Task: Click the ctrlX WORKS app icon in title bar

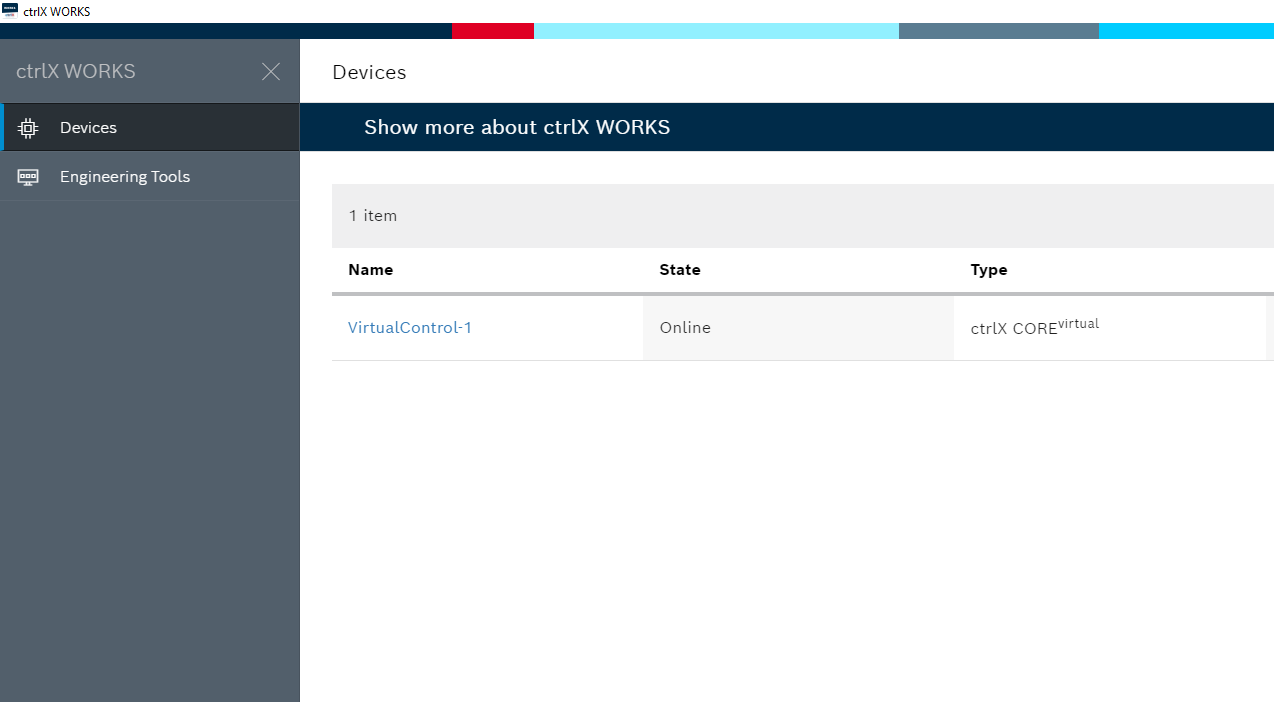Action: click(x=10, y=11)
